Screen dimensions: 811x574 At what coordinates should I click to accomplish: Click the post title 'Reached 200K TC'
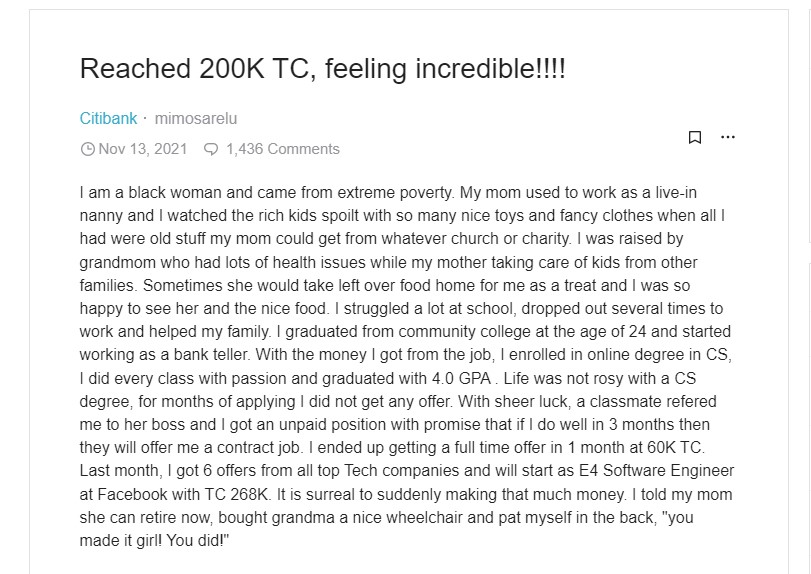(x=323, y=69)
